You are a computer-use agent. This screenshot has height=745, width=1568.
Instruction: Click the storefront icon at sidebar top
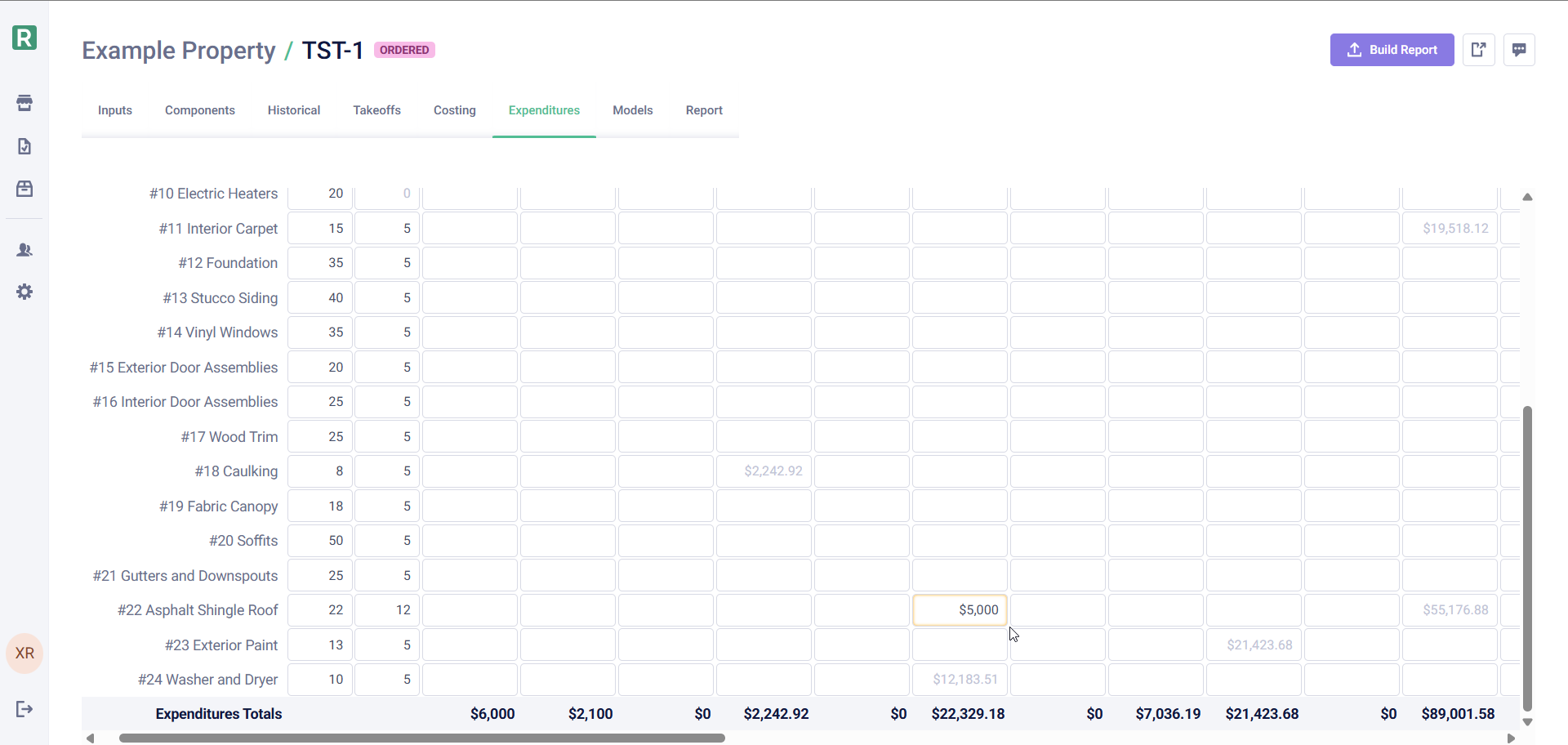tap(24, 103)
